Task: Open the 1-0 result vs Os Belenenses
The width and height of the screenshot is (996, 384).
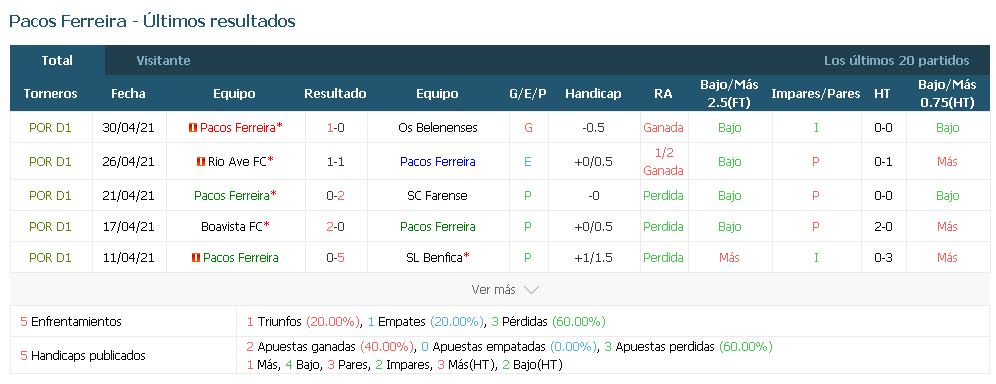Action: coord(335,128)
